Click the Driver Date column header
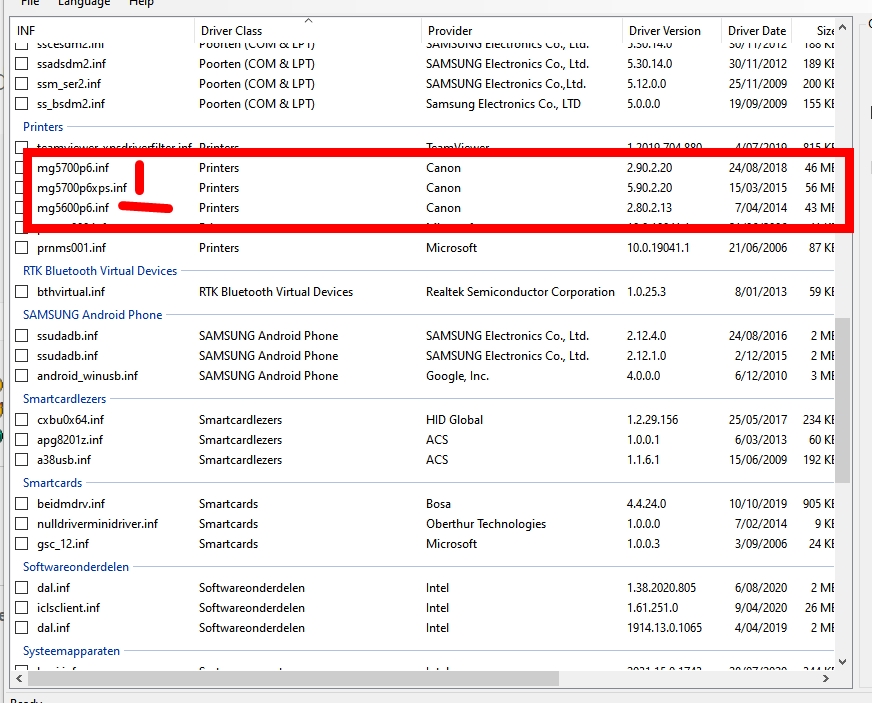This screenshot has height=703, width=872. click(758, 31)
